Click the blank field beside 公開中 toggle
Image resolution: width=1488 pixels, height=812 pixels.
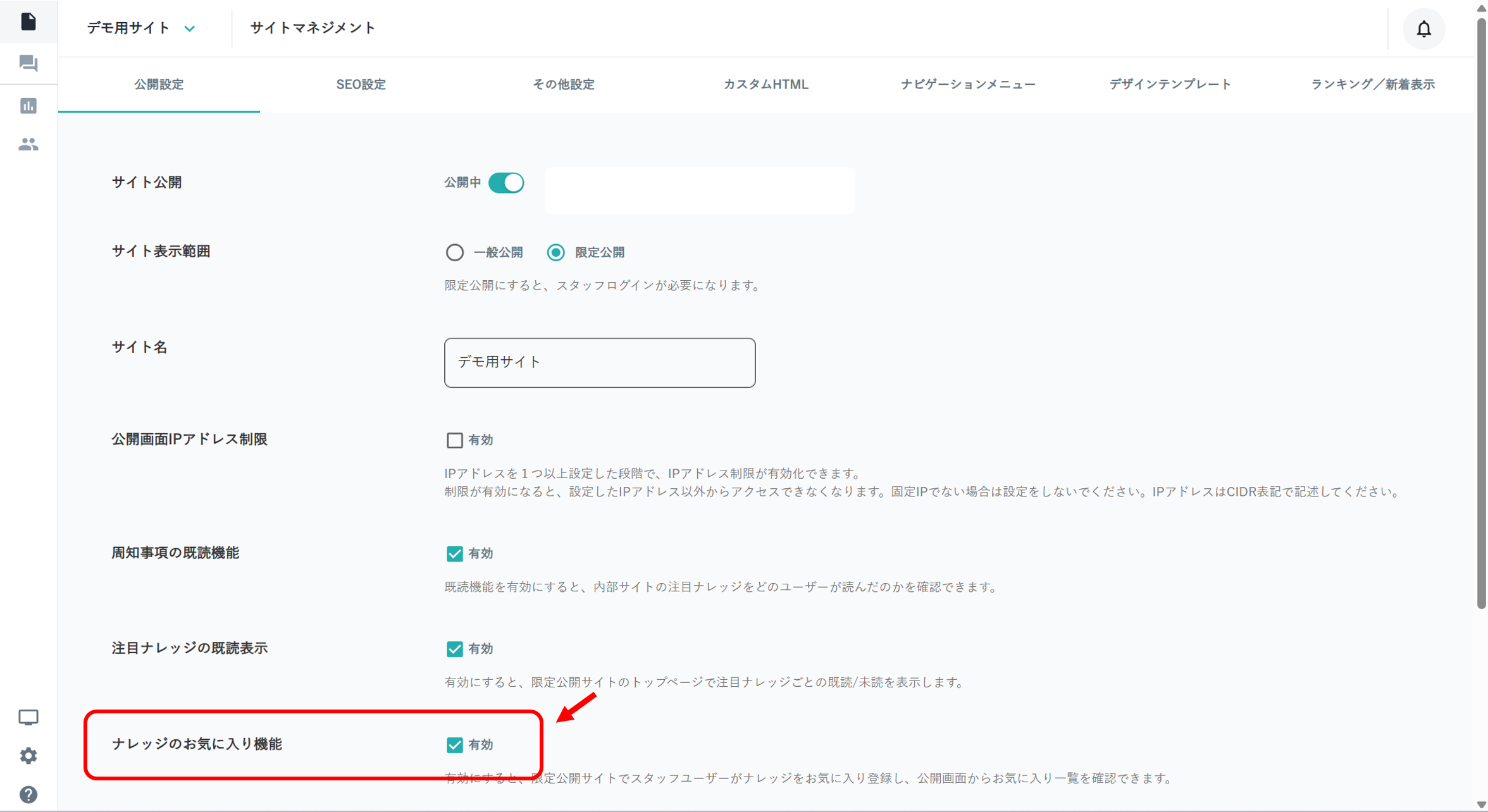click(x=700, y=190)
